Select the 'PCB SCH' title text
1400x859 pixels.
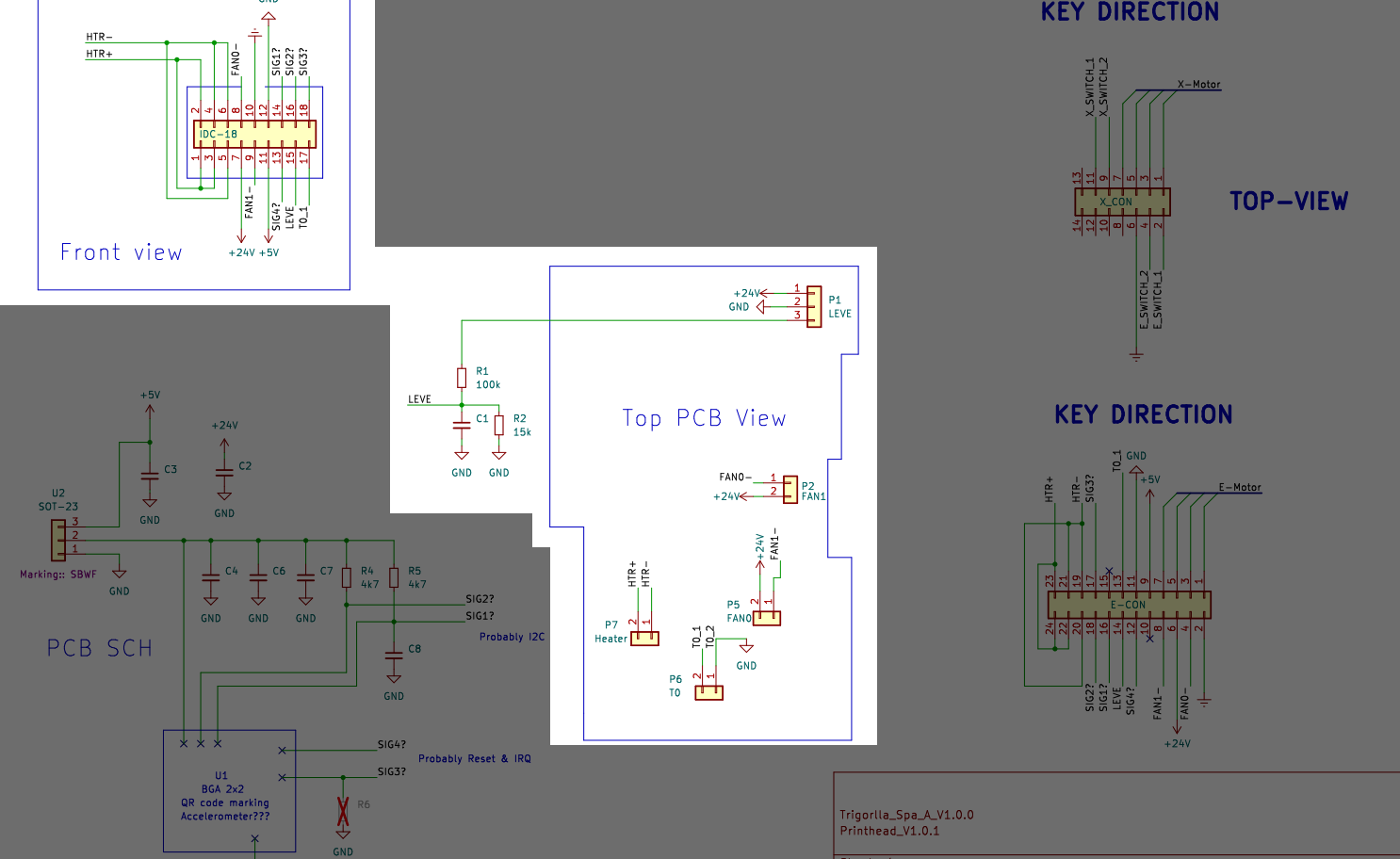[100, 648]
